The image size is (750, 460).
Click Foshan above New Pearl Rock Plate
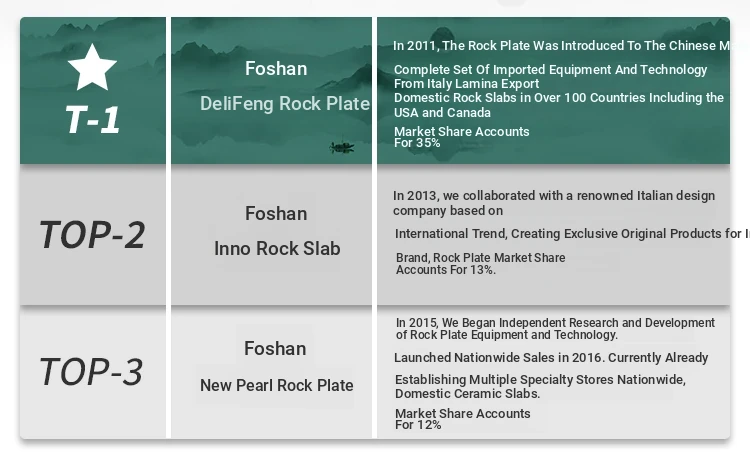coord(275,348)
